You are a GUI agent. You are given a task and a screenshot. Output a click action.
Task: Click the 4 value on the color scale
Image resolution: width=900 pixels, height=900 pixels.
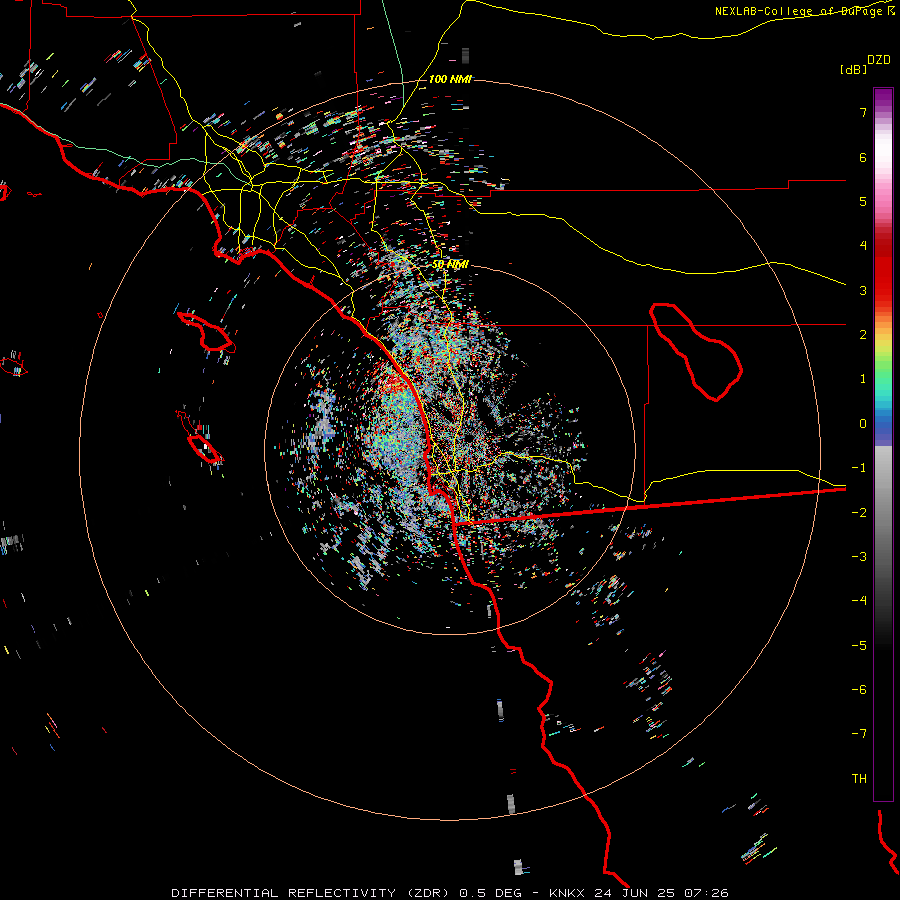(863, 246)
